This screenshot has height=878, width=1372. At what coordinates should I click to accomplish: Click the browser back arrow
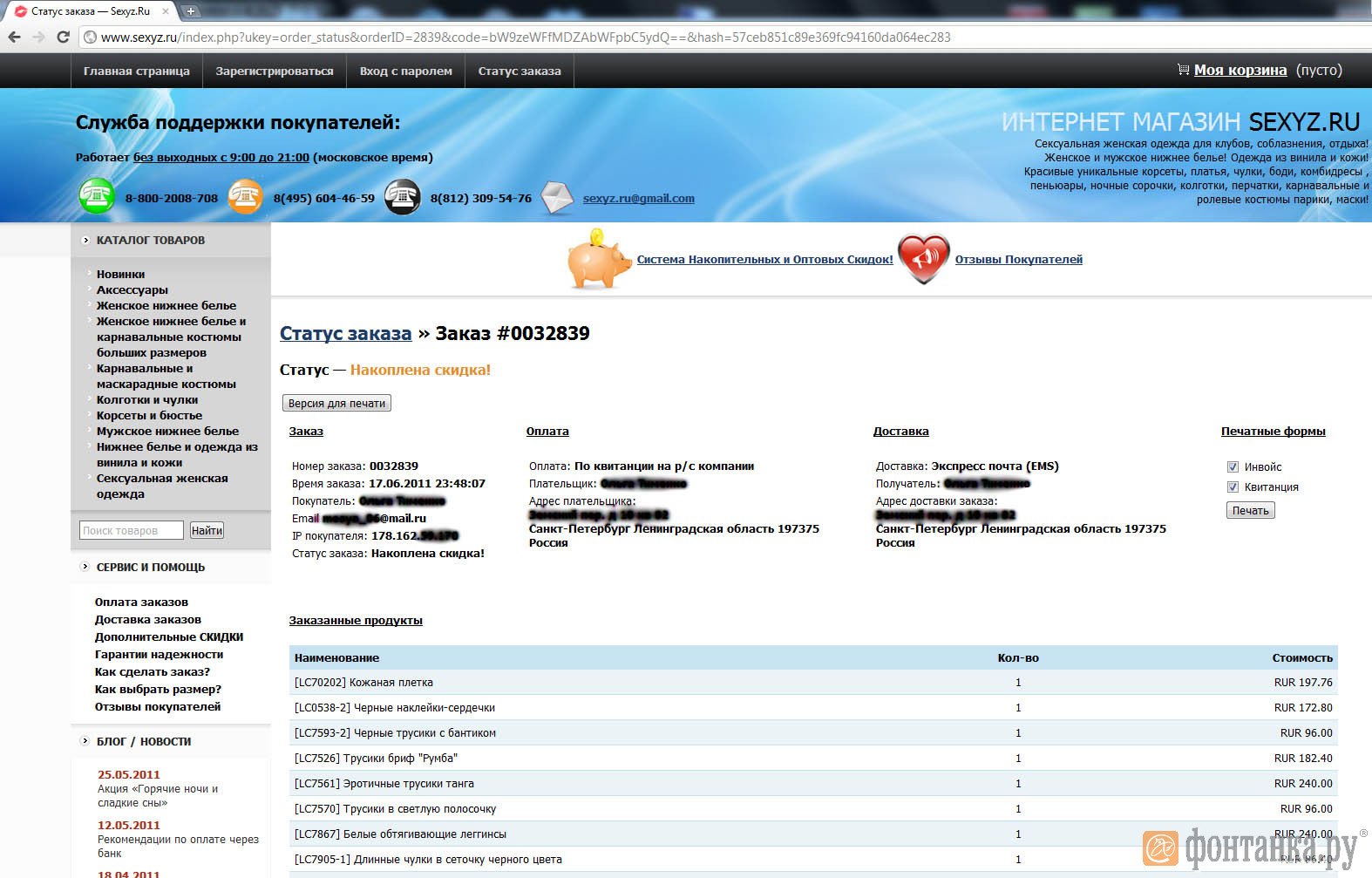[14, 37]
